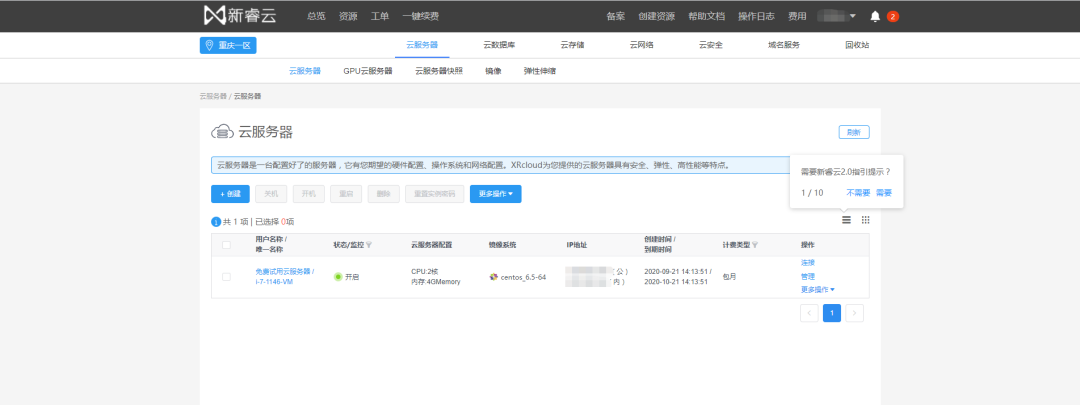Choose 不需要 in the guide popup
The height and width of the screenshot is (405, 1080).
point(858,193)
